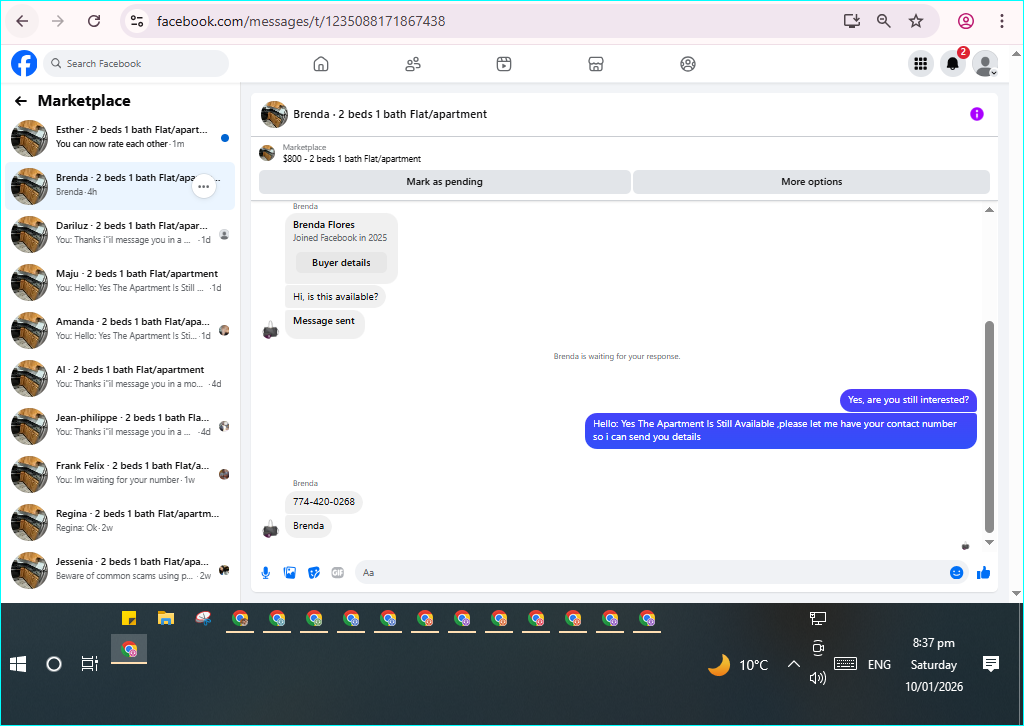Click the install app icon in address bar
This screenshot has height=726, width=1024.
click(x=852, y=21)
